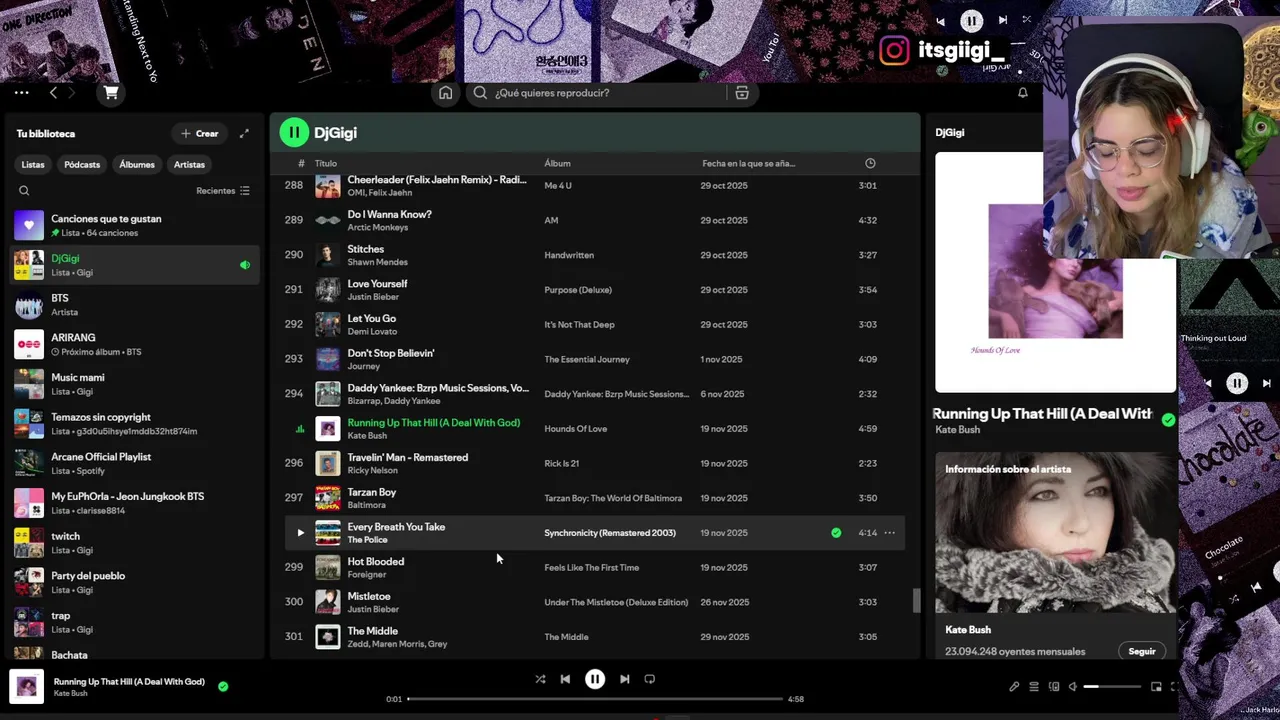The height and width of the screenshot is (720, 1280).
Task: Open the Browse icon in search bar
Action: (742, 93)
